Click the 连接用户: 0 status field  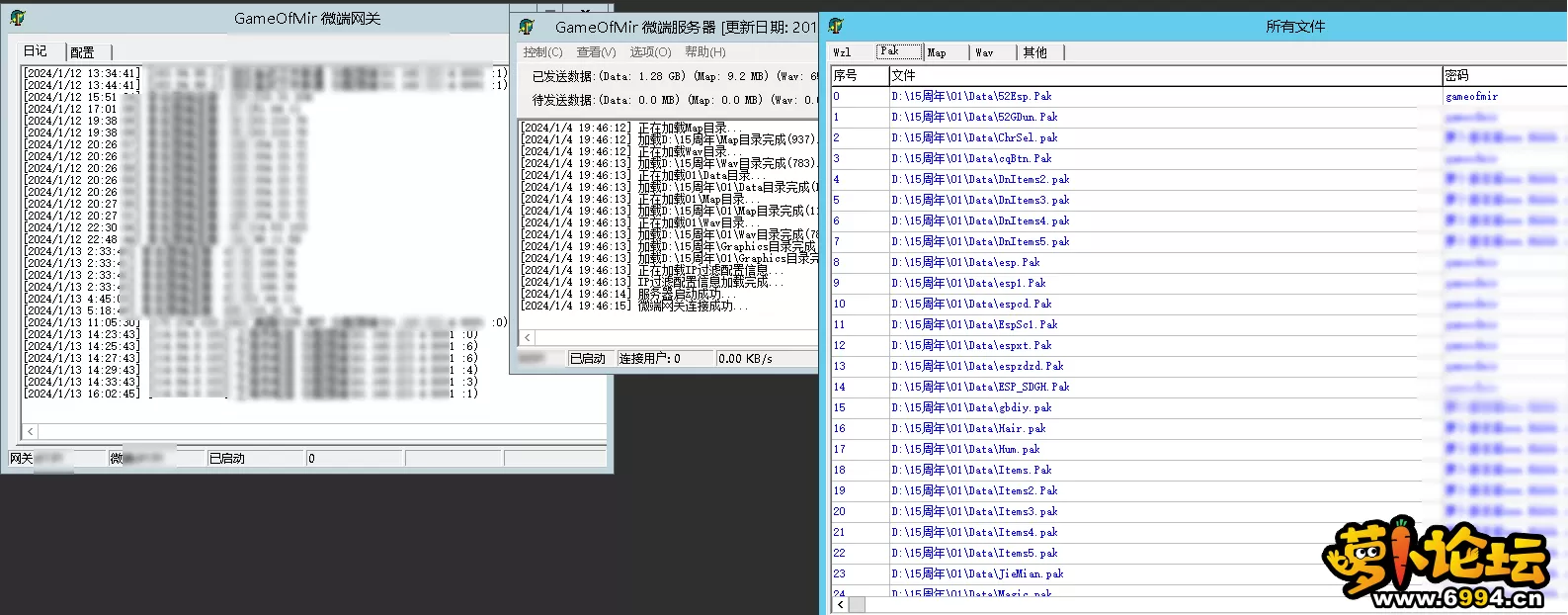pos(665,359)
